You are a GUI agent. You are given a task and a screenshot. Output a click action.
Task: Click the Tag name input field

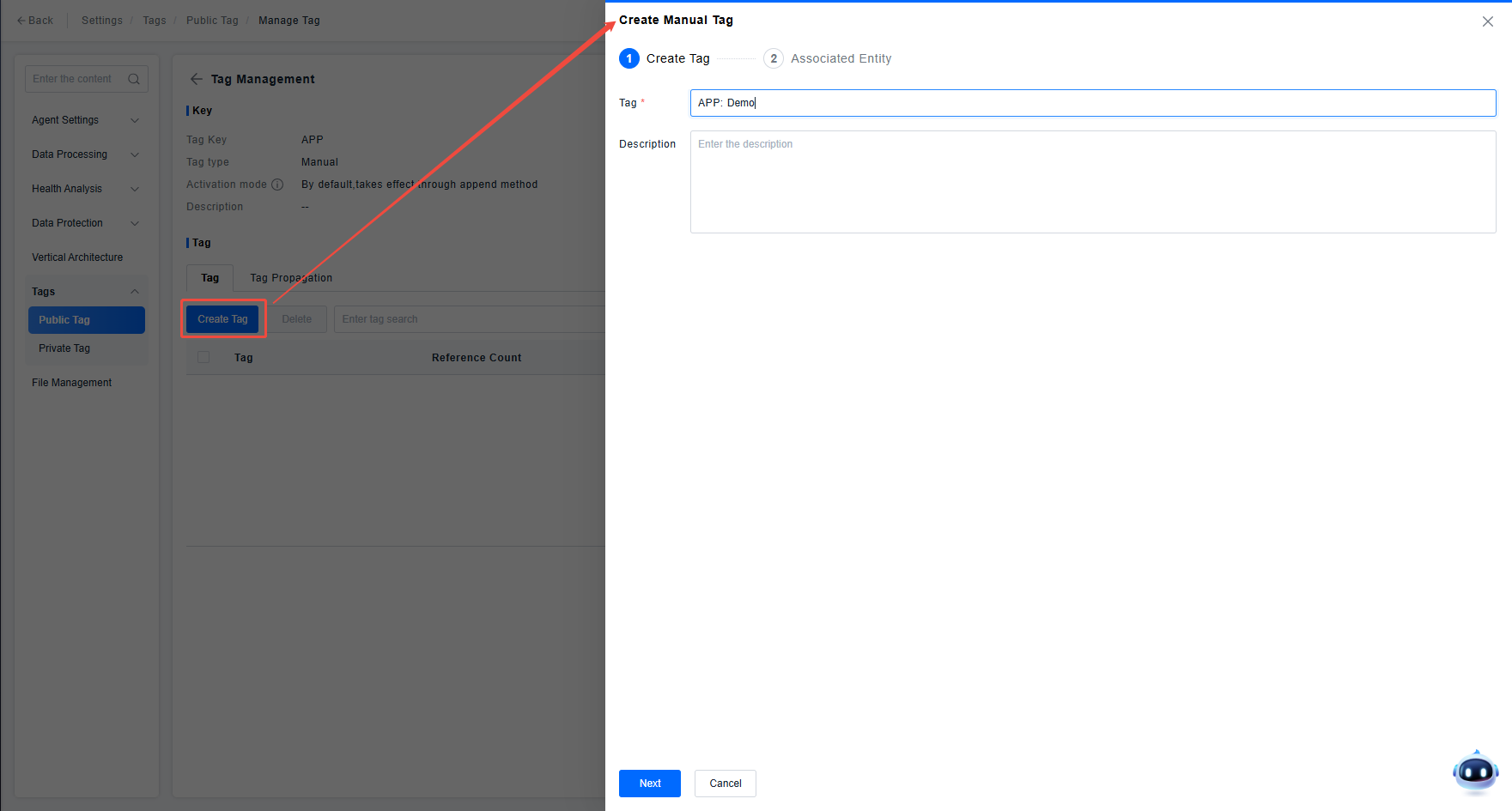[x=1092, y=103]
